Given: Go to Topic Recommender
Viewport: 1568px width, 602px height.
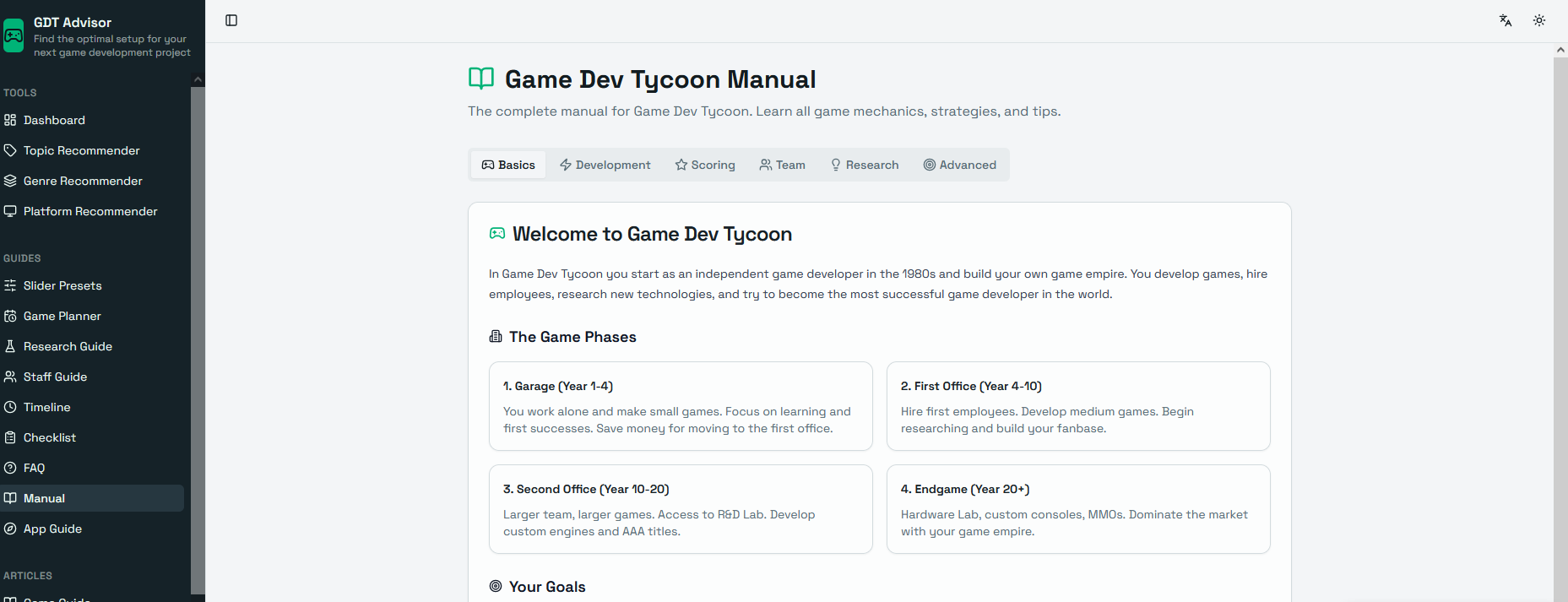Looking at the screenshot, I should [92, 150].
